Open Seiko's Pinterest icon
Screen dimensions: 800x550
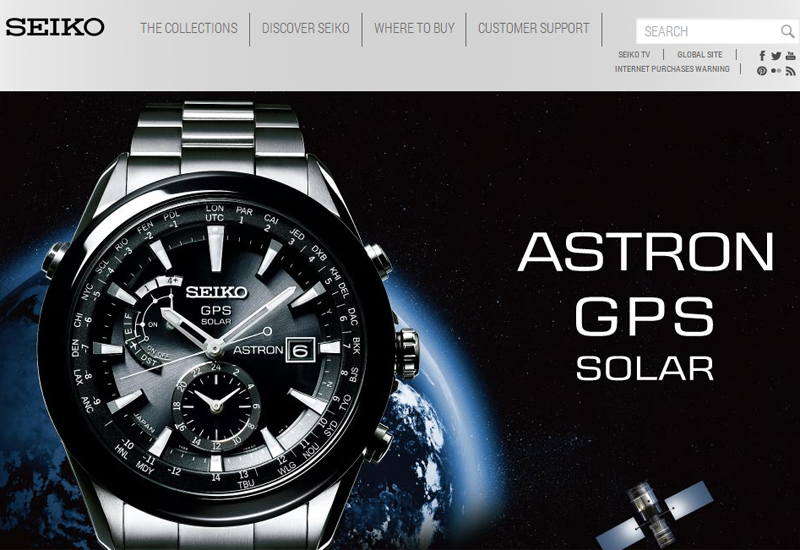click(762, 71)
